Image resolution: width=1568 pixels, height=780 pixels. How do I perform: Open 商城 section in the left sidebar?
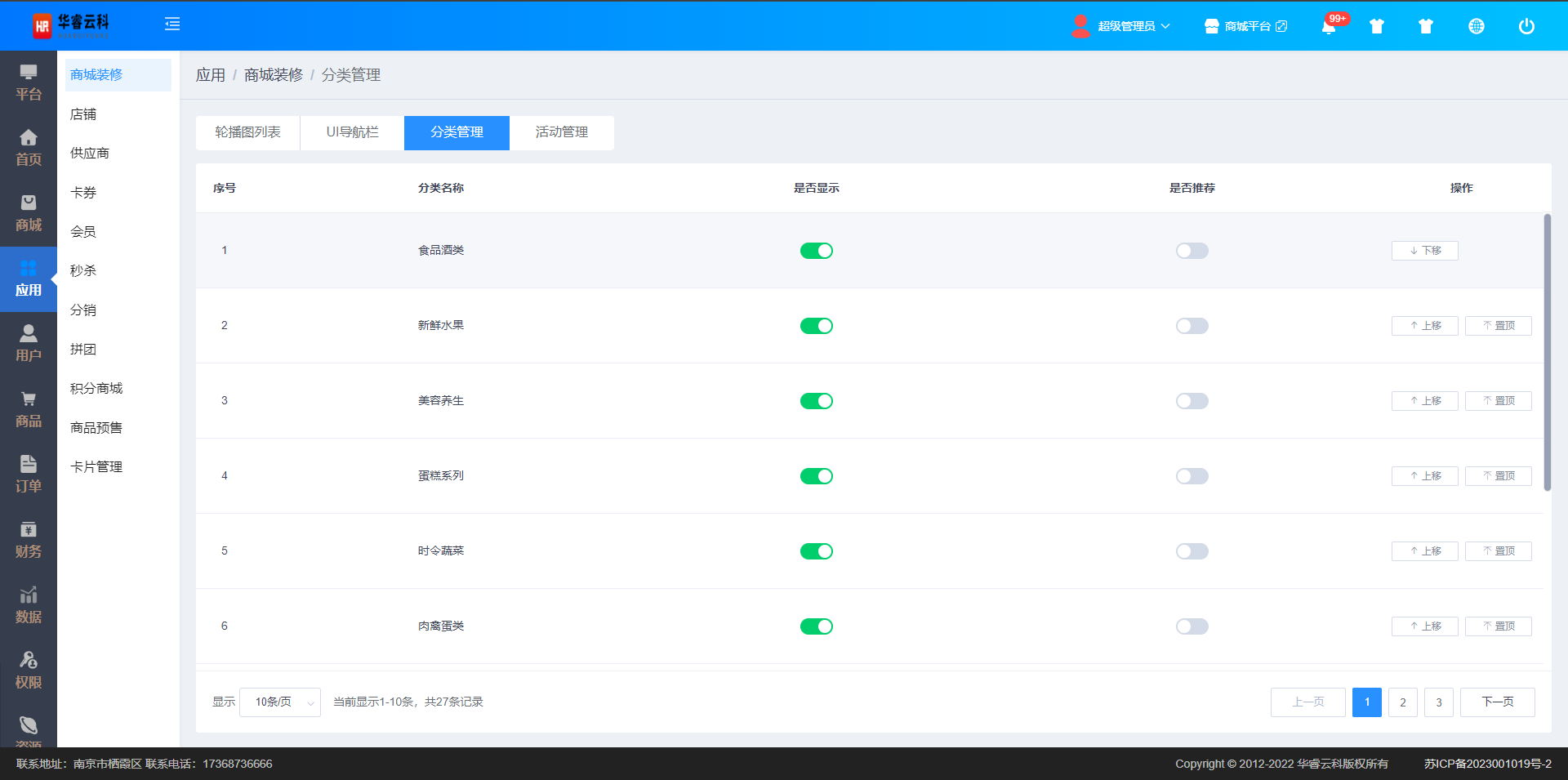pos(29,213)
